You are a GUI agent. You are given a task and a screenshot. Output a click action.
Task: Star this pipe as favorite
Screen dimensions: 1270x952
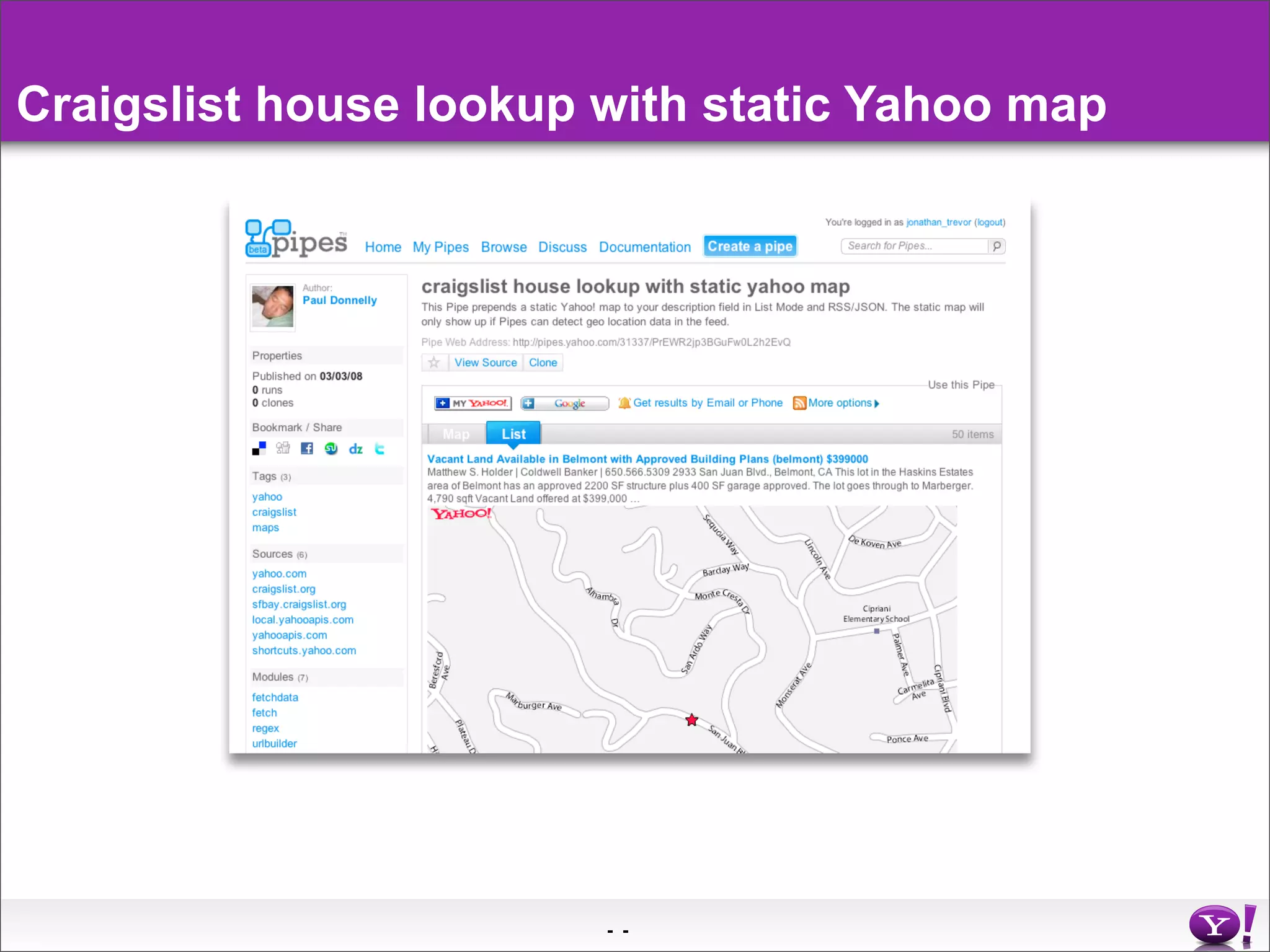434,363
